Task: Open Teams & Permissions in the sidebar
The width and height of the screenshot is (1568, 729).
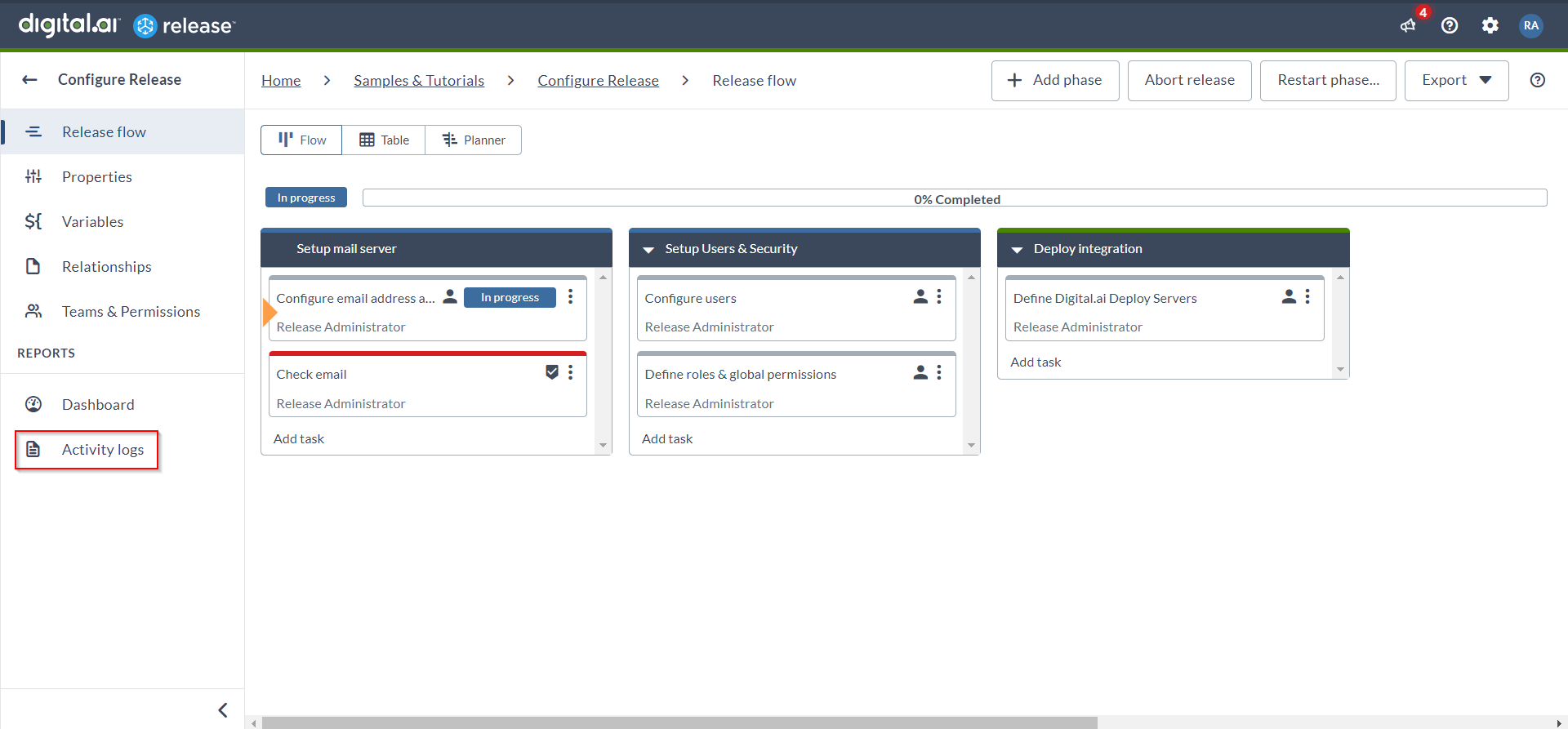Action: [x=122, y=311]
